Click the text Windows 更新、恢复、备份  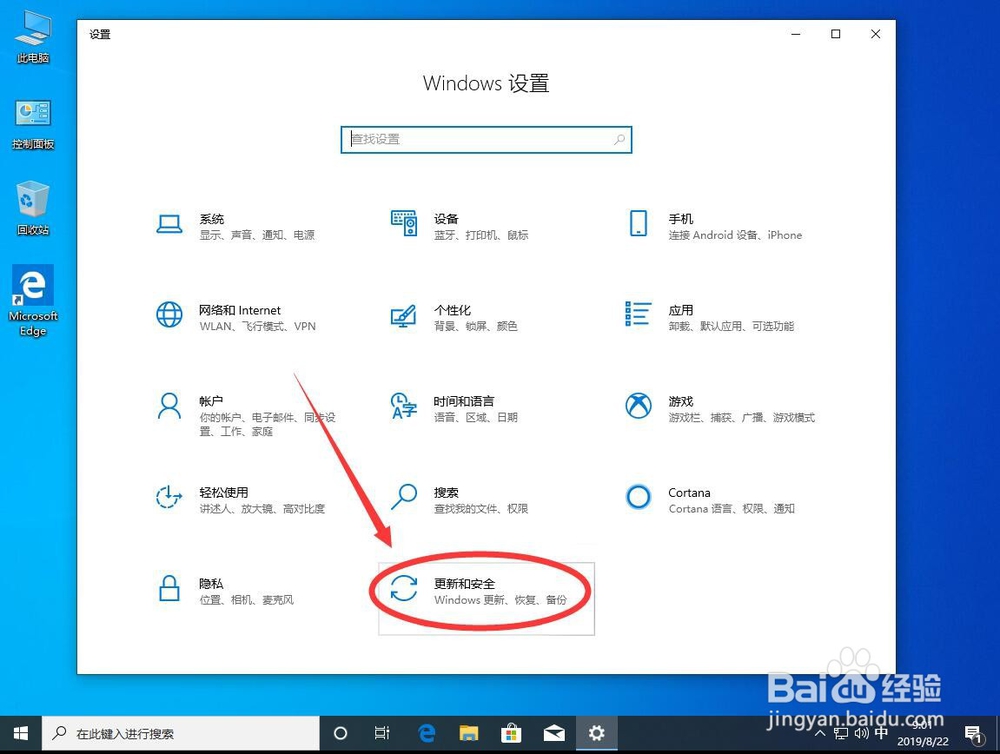coord(501,600)
